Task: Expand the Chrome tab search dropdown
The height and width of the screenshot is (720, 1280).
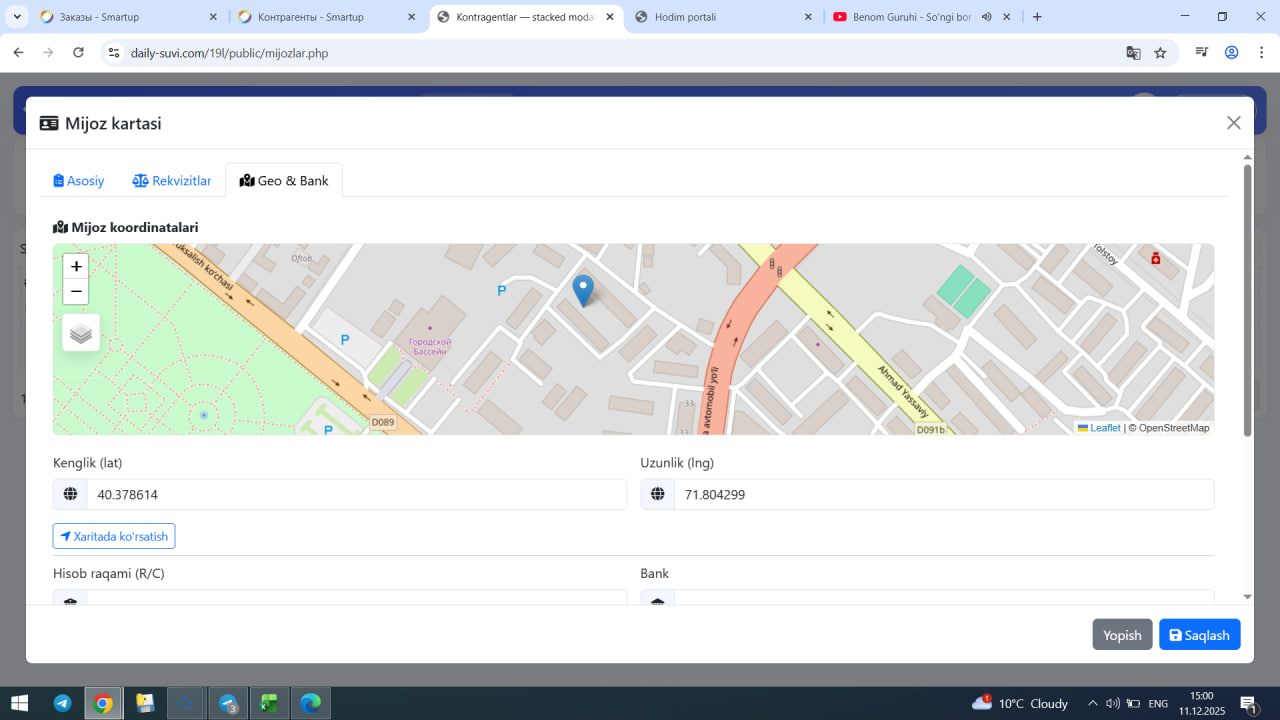Action: 18,17
